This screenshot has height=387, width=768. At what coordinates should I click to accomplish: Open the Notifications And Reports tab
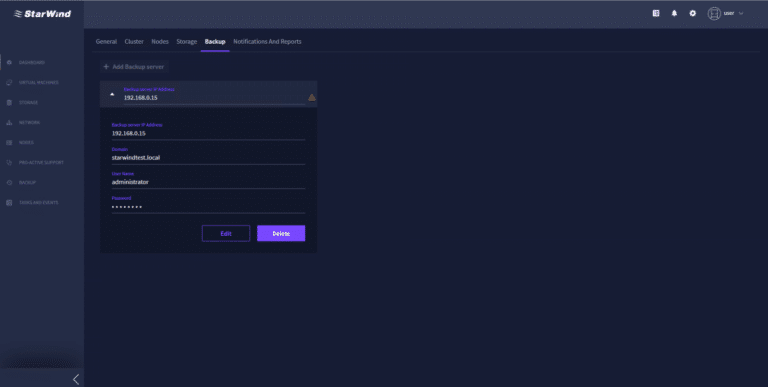(267, 42)
